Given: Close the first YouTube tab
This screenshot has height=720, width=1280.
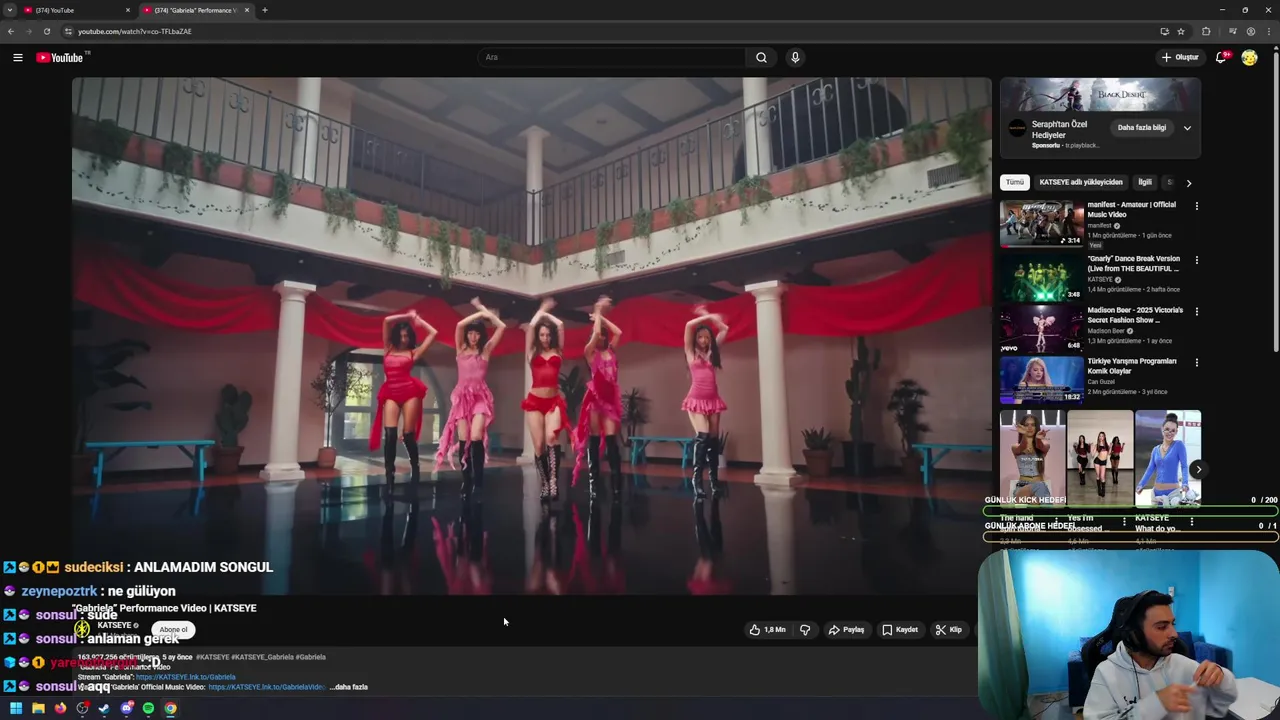Looking at the screenshot, I should pos(128,10).
